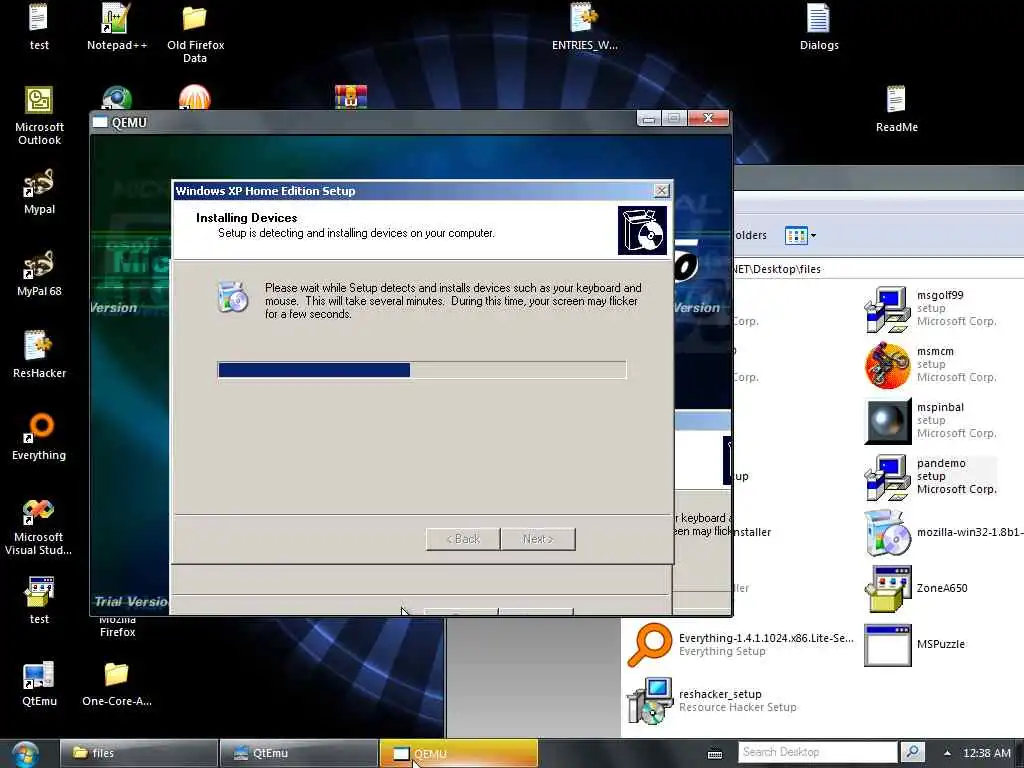Select pandemo setup in files window
1024x768 pixels.
[931, 476]
